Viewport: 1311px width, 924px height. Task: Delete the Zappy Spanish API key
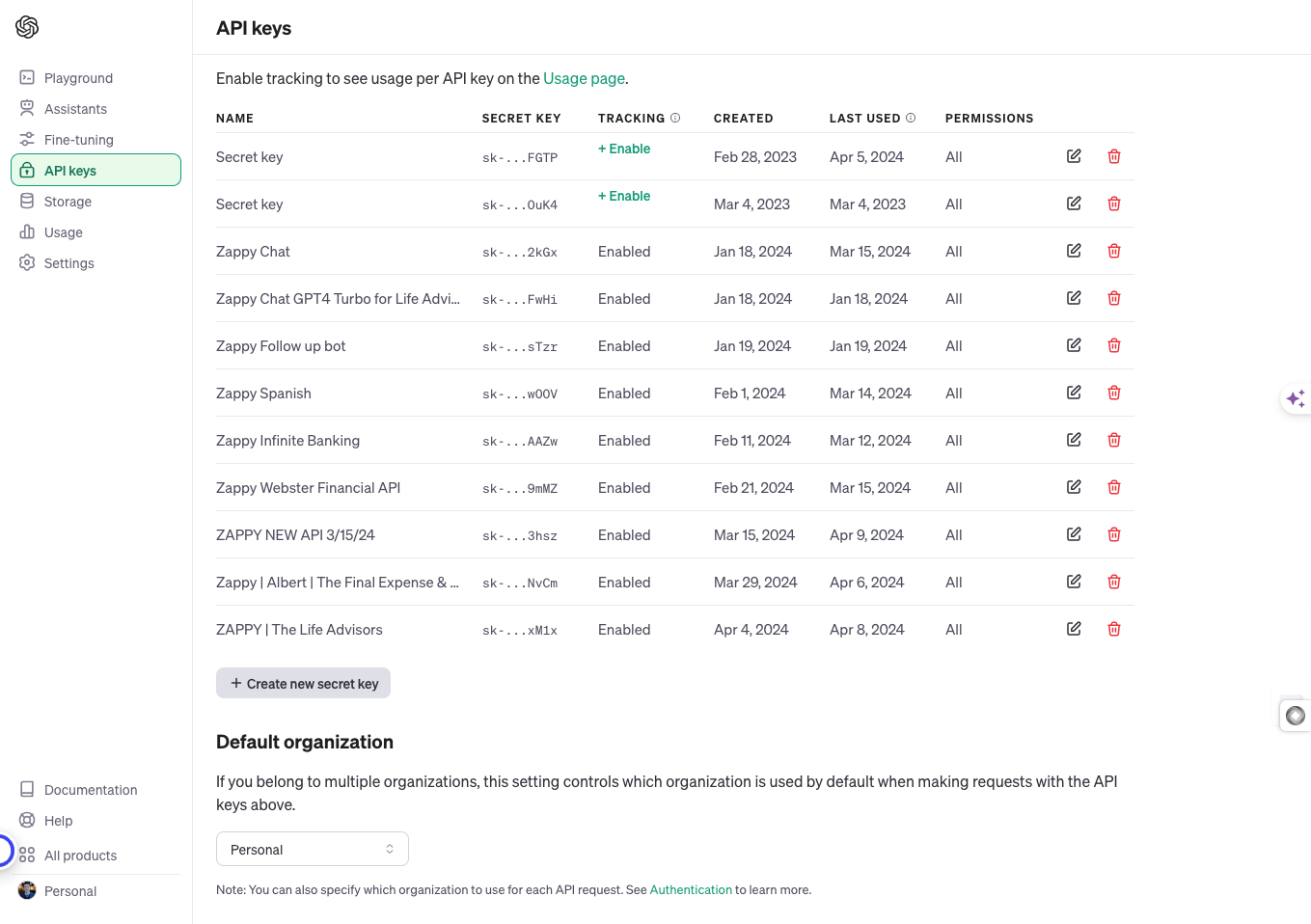(1114, 393)
